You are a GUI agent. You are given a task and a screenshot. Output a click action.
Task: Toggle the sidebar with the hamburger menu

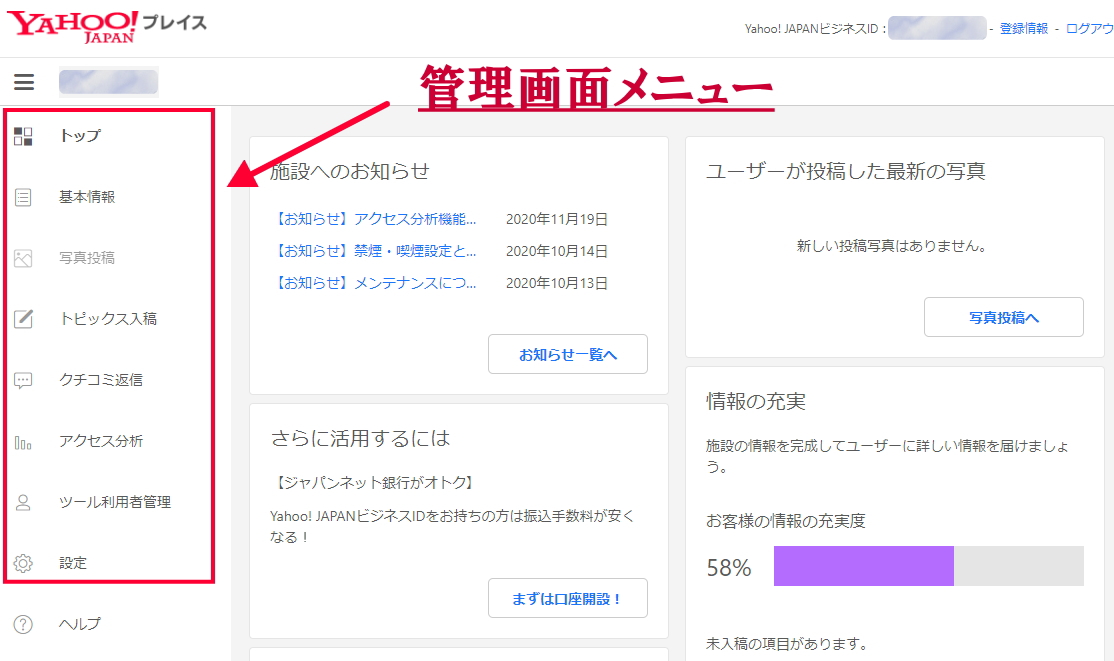pyautogui.click(x=24, y=82)
